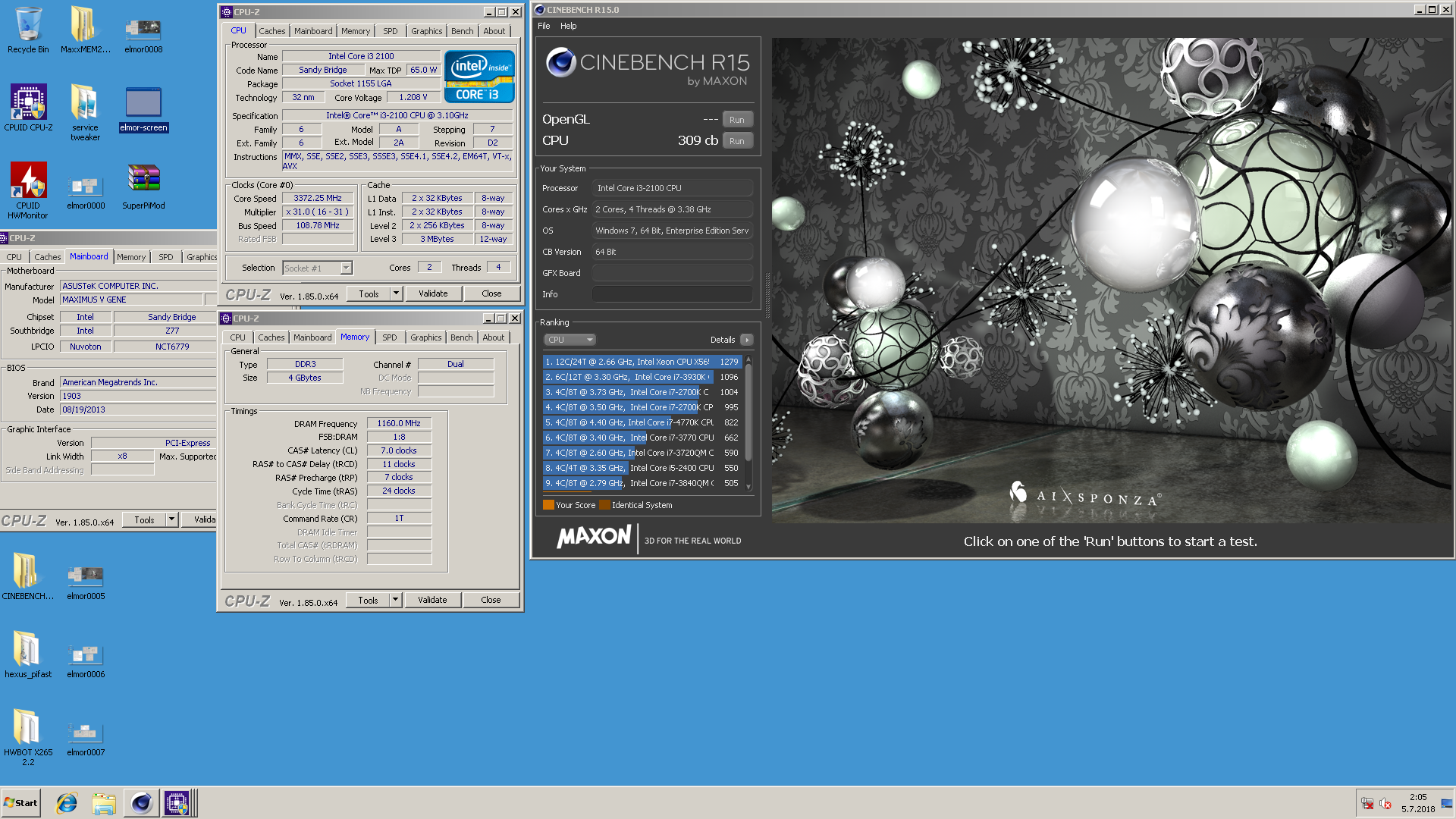Switch to CPU-Z via its taskbar icon
The image size is (1456, 819).
[x=177, y=803]
